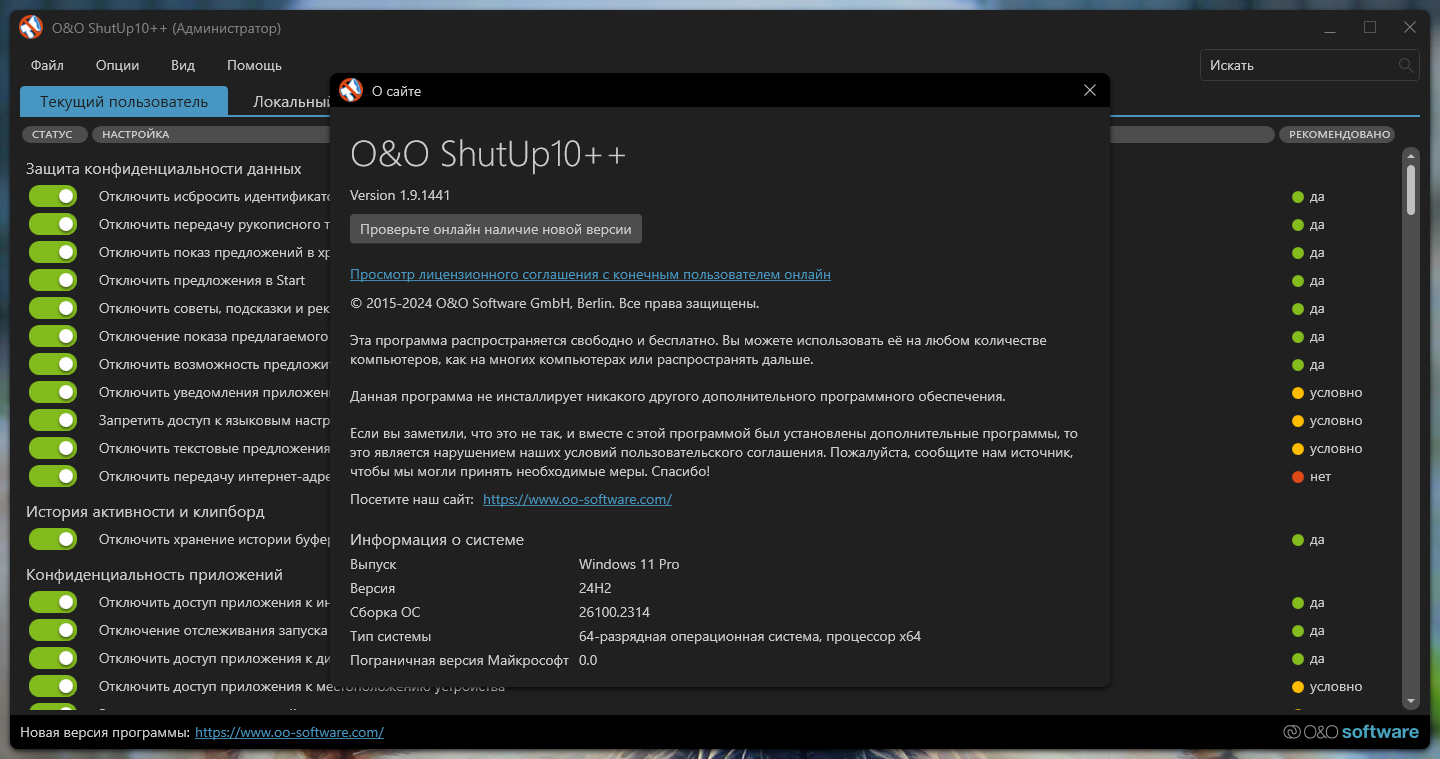The height and width of the screenshot is (759, 1440).
Task: Click 'Новая версия программы:' status text
Action: pyautogui.click(x=105, y=732)
